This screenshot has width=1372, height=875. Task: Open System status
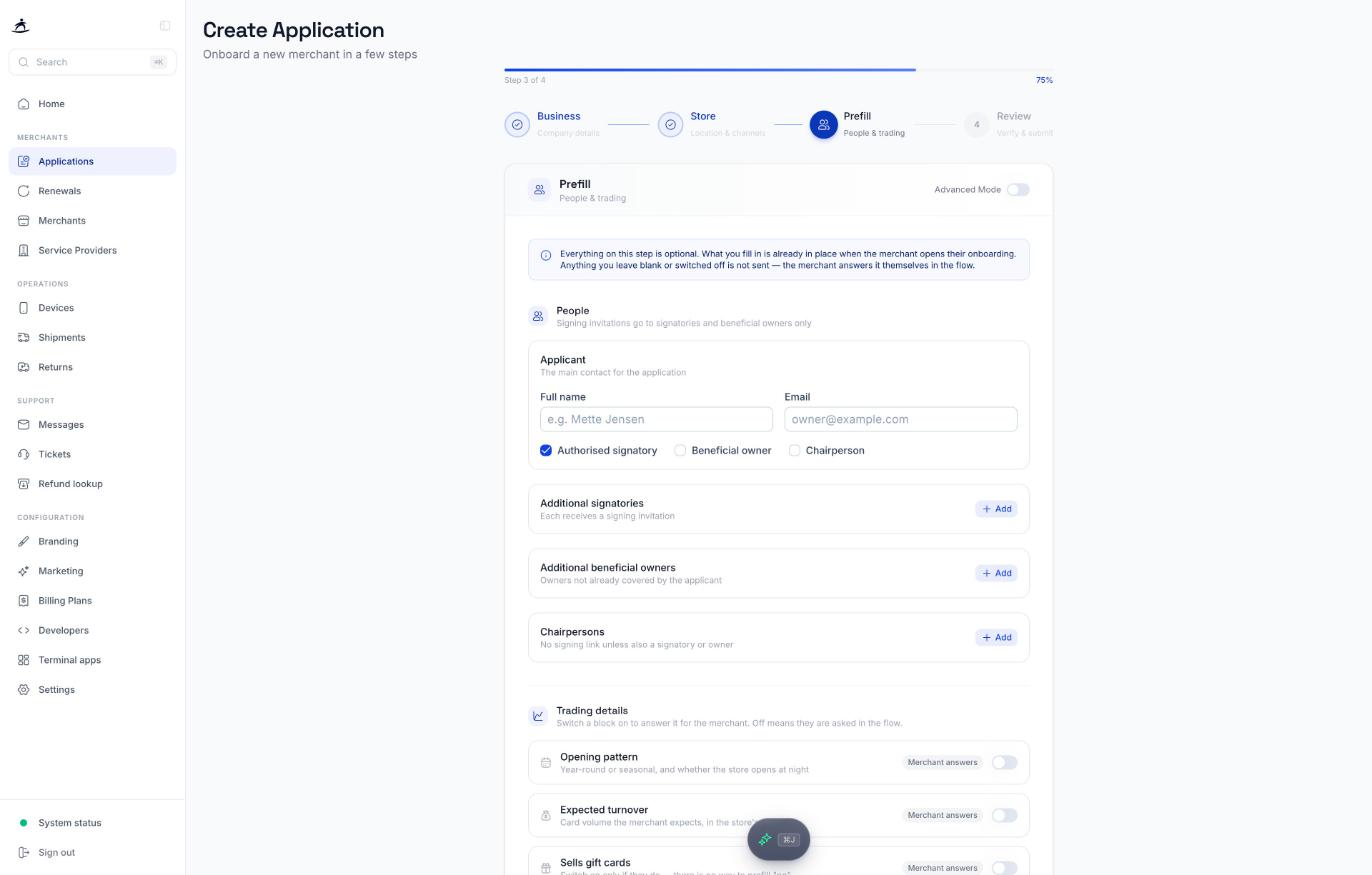click(92, 823)
